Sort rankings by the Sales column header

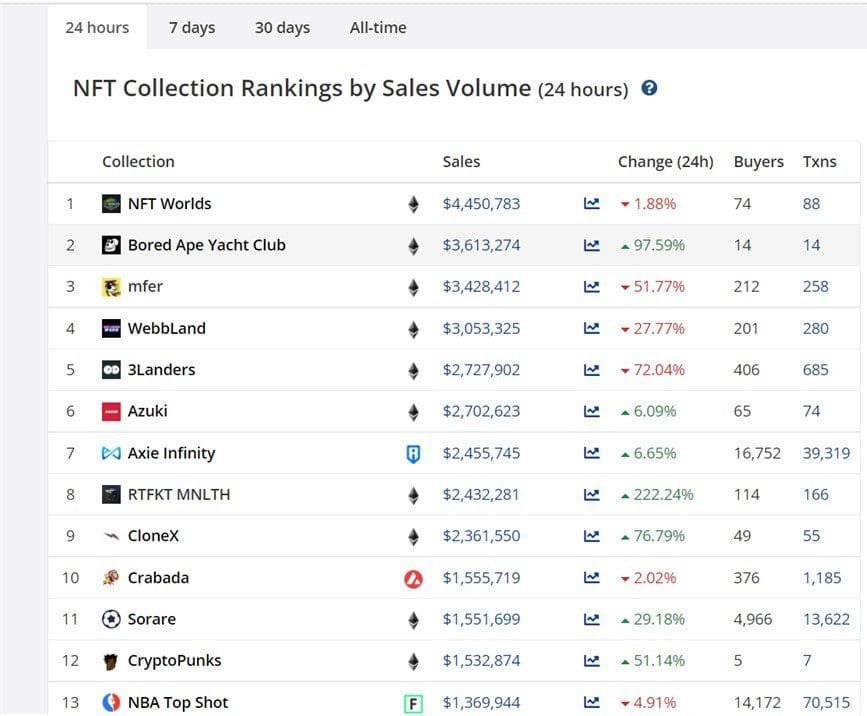pos(461,161)
